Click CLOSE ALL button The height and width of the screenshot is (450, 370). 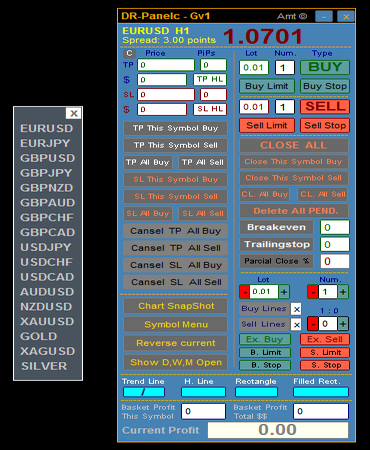click(x=294, y=145)
